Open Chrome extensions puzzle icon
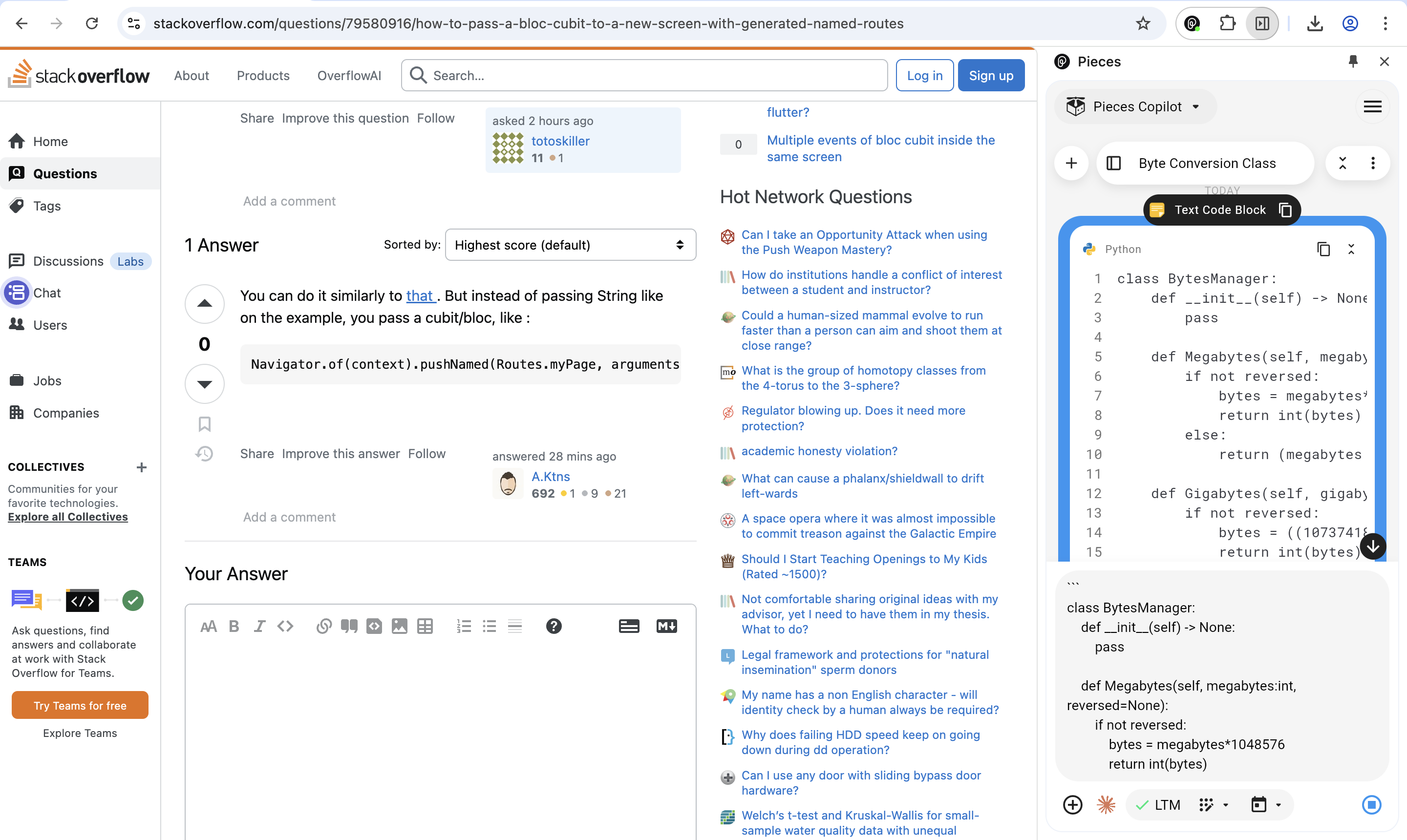The height and width of the screenshot is (840, 1407). [1227, 23]
